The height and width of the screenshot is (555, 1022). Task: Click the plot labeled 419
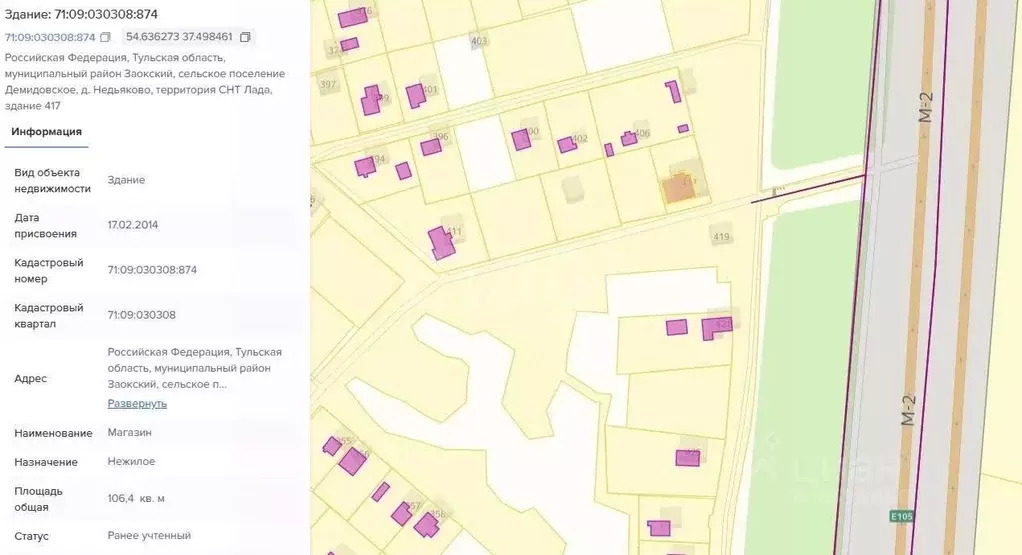[721, 237]
